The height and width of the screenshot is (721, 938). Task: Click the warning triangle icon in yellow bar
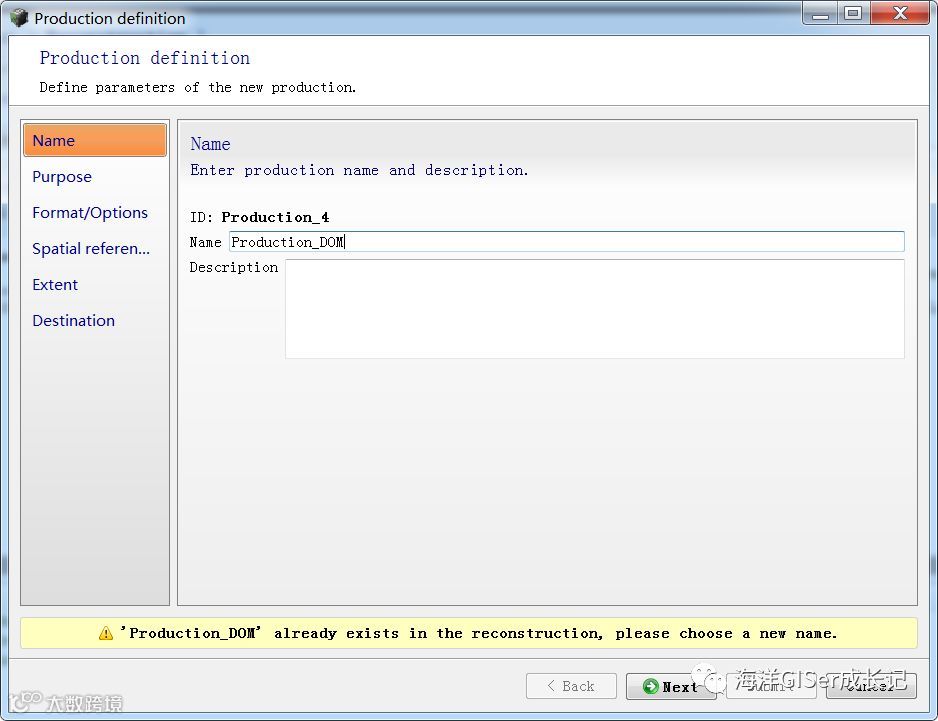106,633
